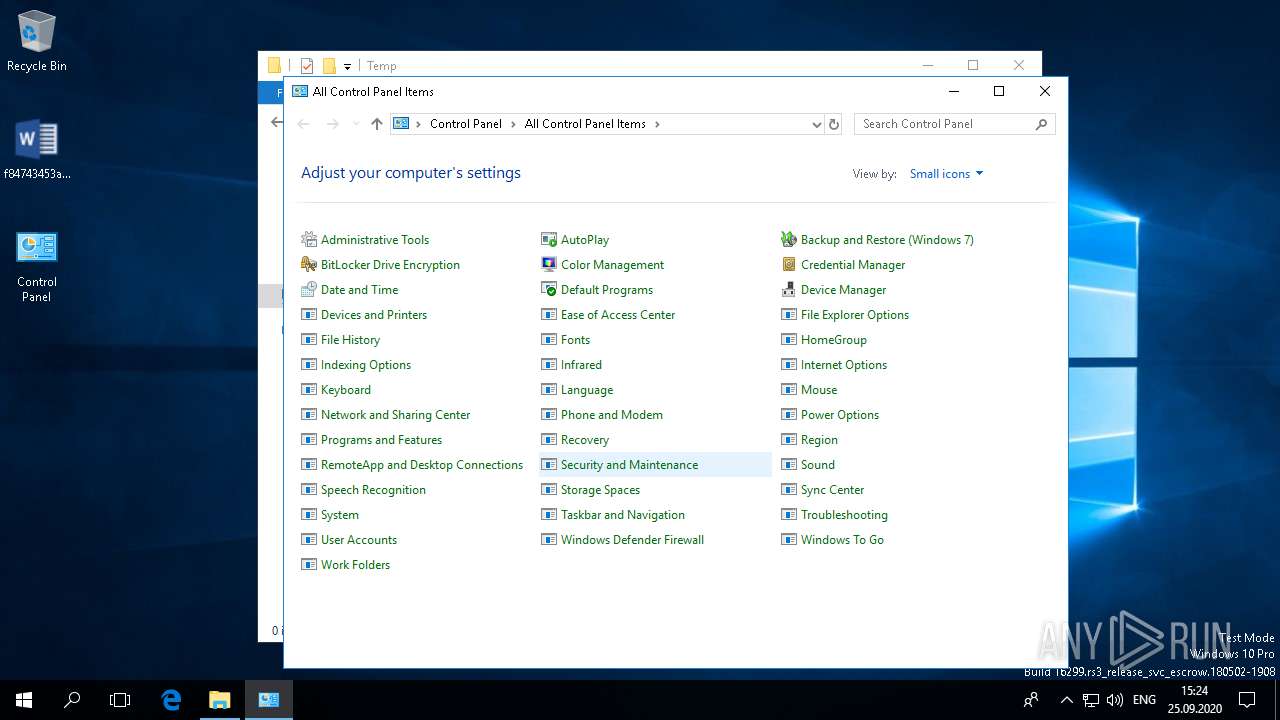Click the System icon
Viewport: 1280px width, 720px height.
[309, 515]
